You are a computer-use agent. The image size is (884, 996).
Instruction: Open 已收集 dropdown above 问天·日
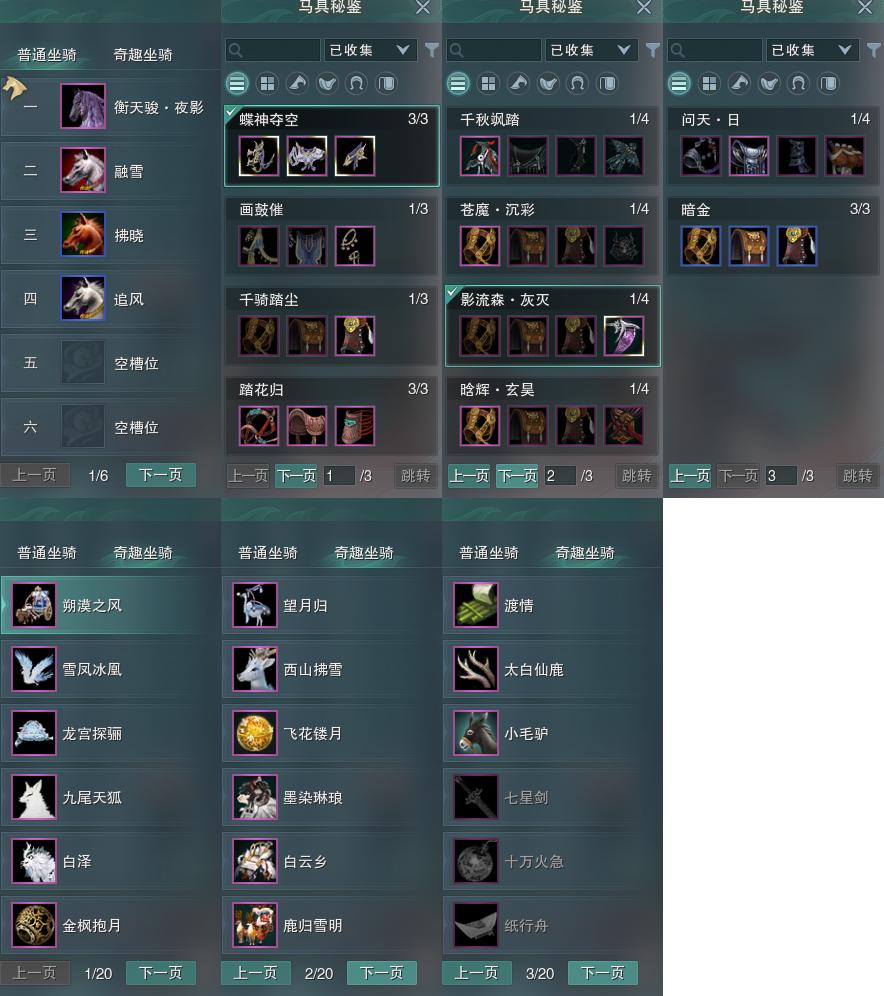pyautogui.click(x=812, y=50)
